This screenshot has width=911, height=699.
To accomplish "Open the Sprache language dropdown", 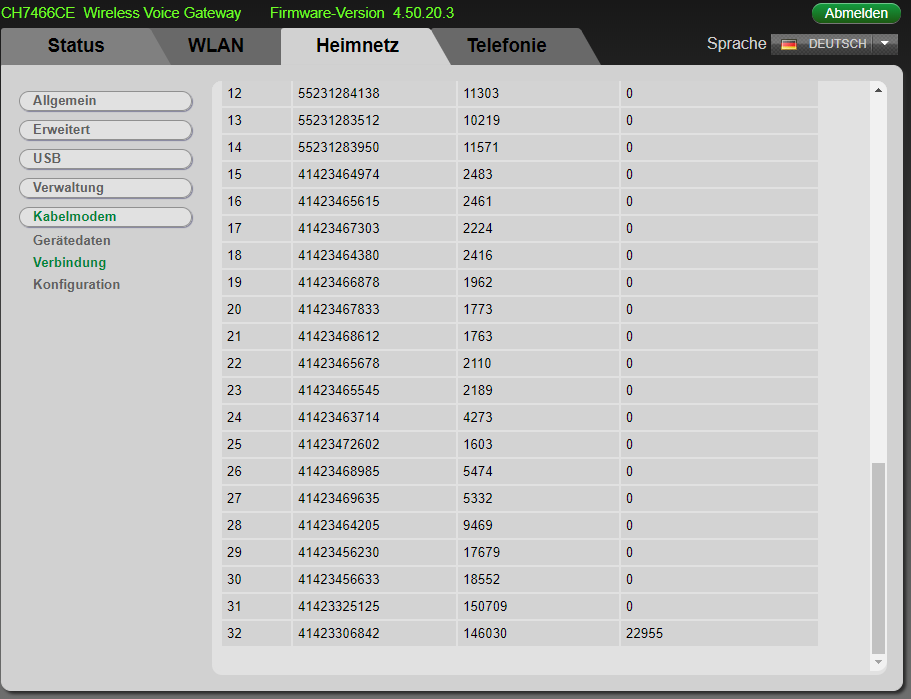I will (834, 44).
